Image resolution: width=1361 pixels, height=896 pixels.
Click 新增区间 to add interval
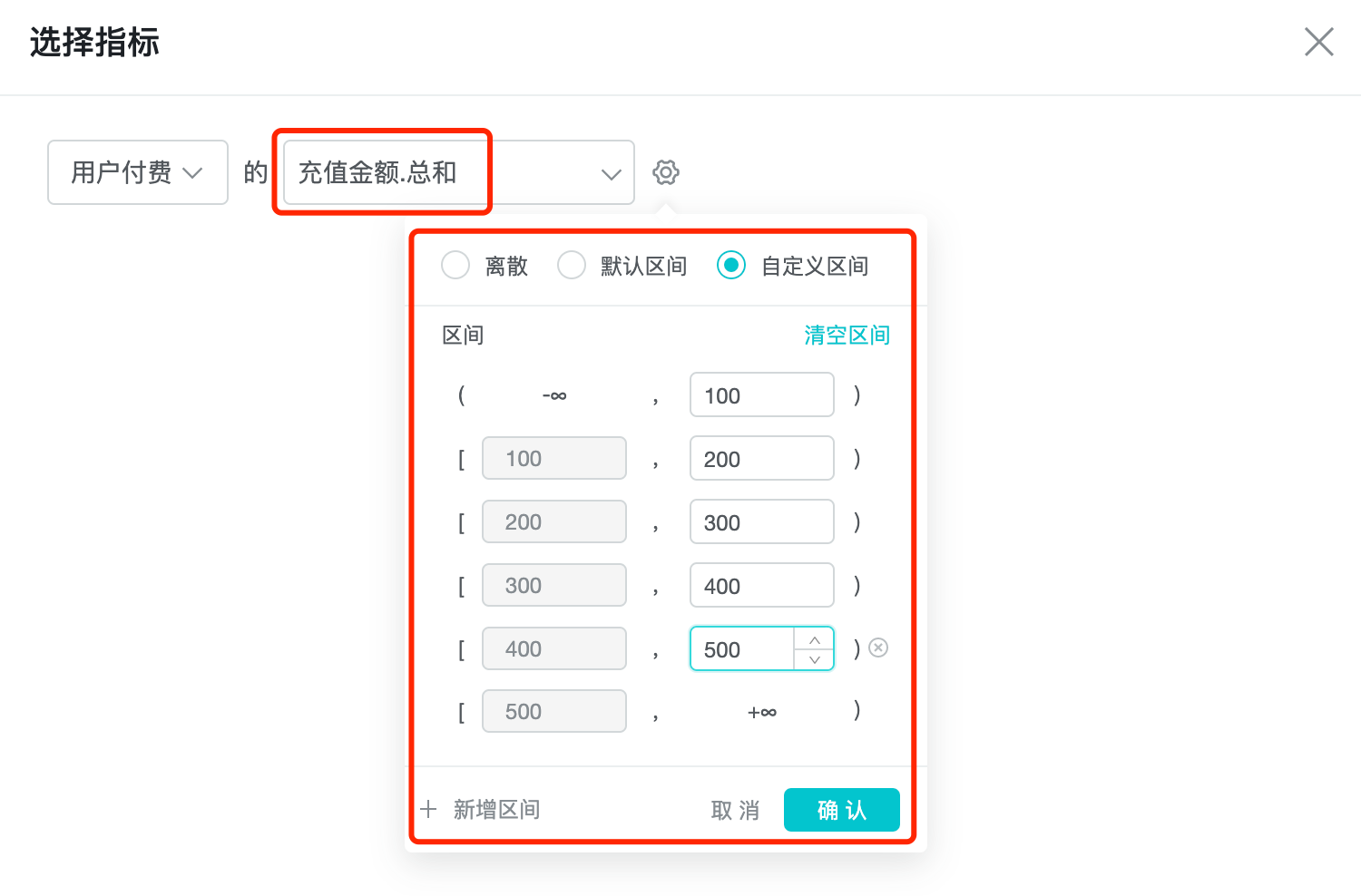pyautogui.click(x=496, y=810)
